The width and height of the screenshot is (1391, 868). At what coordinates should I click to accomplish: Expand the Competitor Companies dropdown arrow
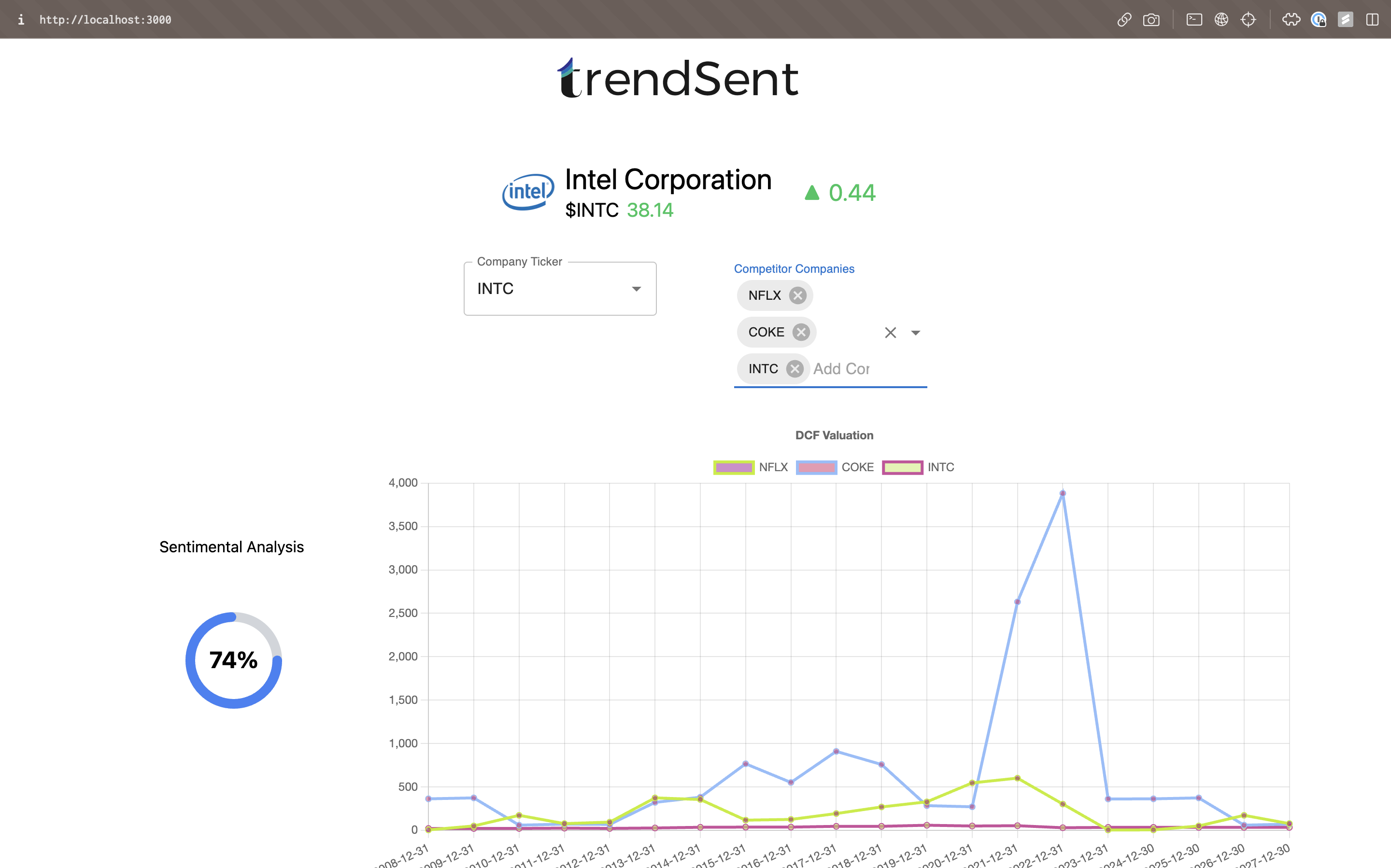click(x=915, y=333)
